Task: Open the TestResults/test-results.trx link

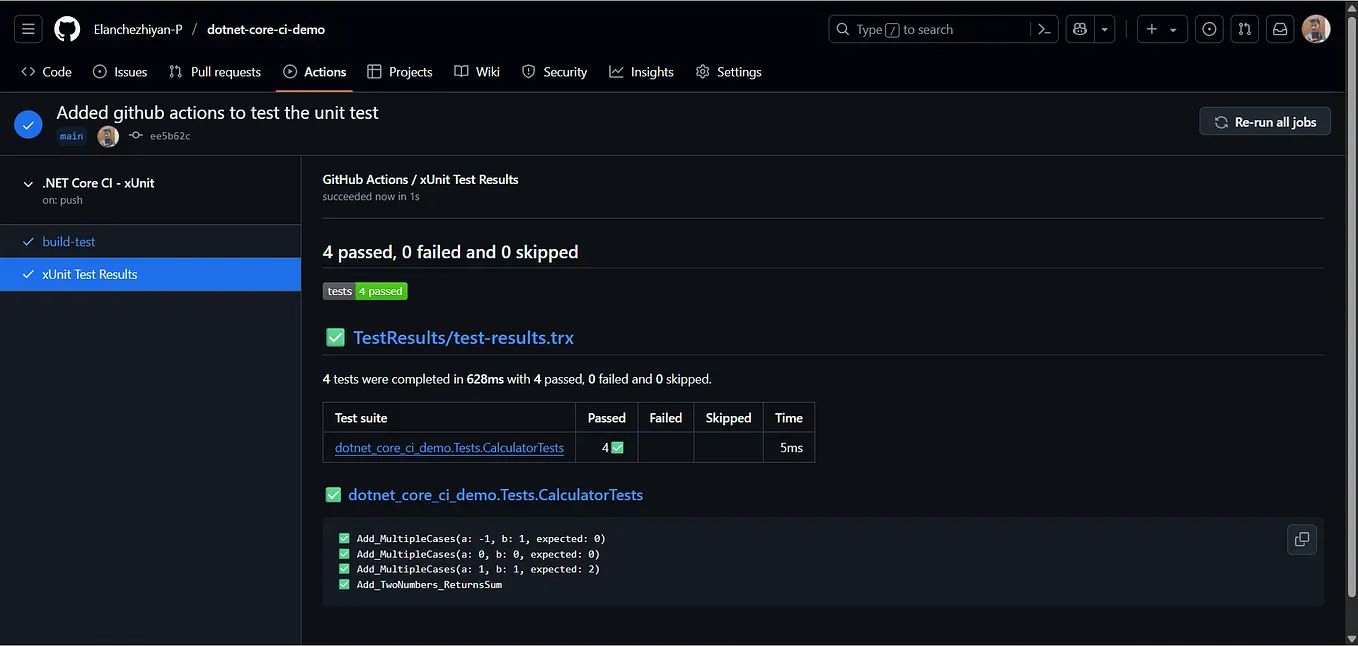Action: pyautogui.click(x=462, y=337)
